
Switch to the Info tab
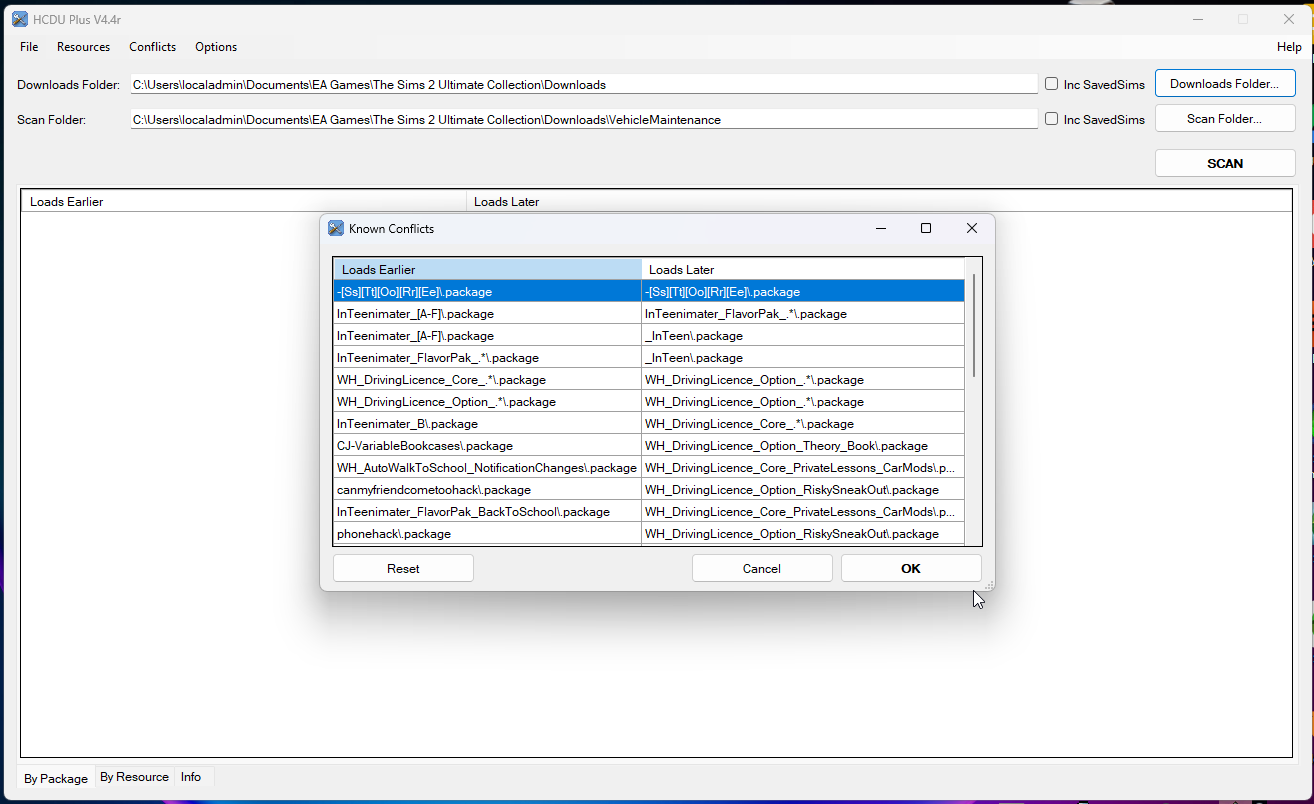(x=190, y=776)
